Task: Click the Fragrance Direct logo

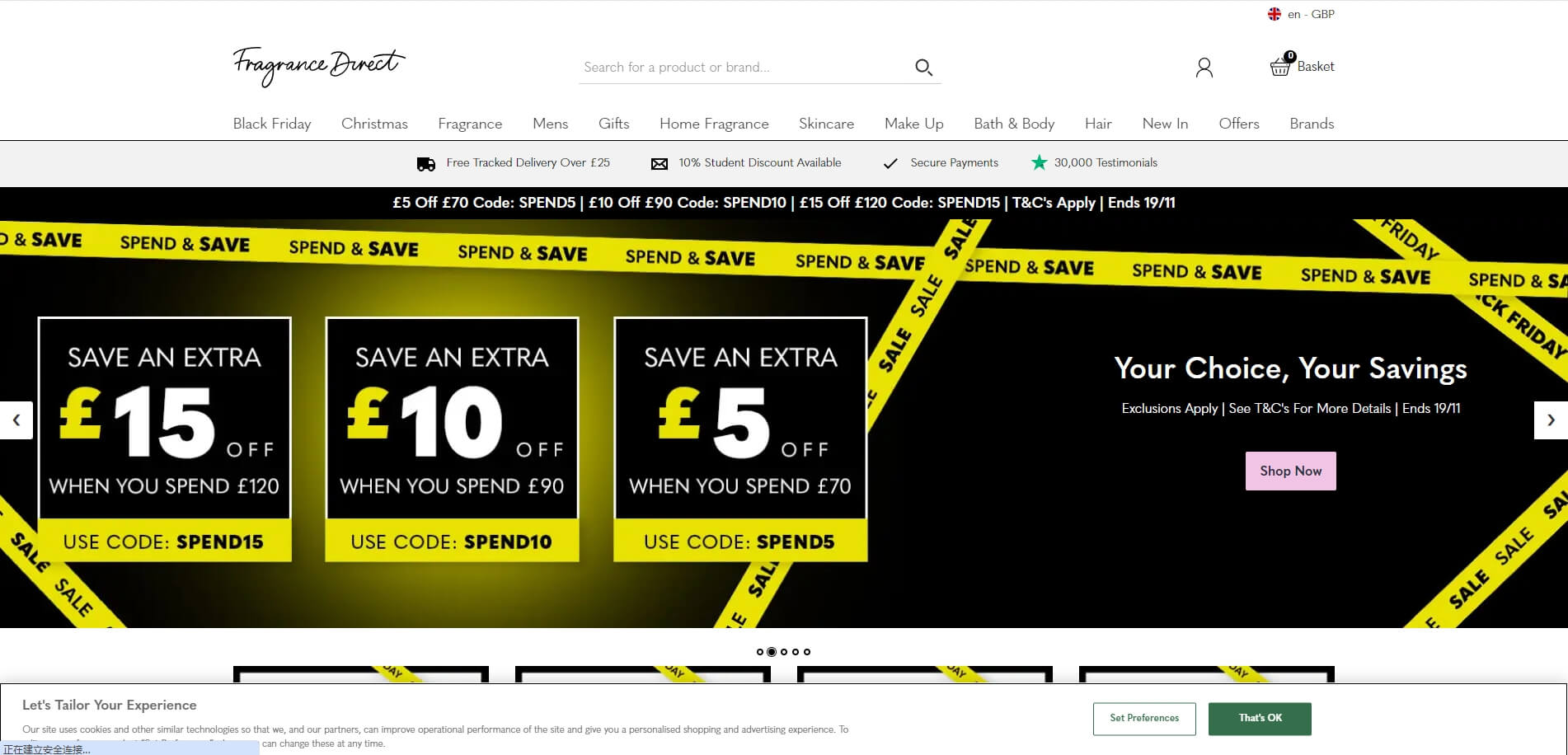Action: point(319,67)
